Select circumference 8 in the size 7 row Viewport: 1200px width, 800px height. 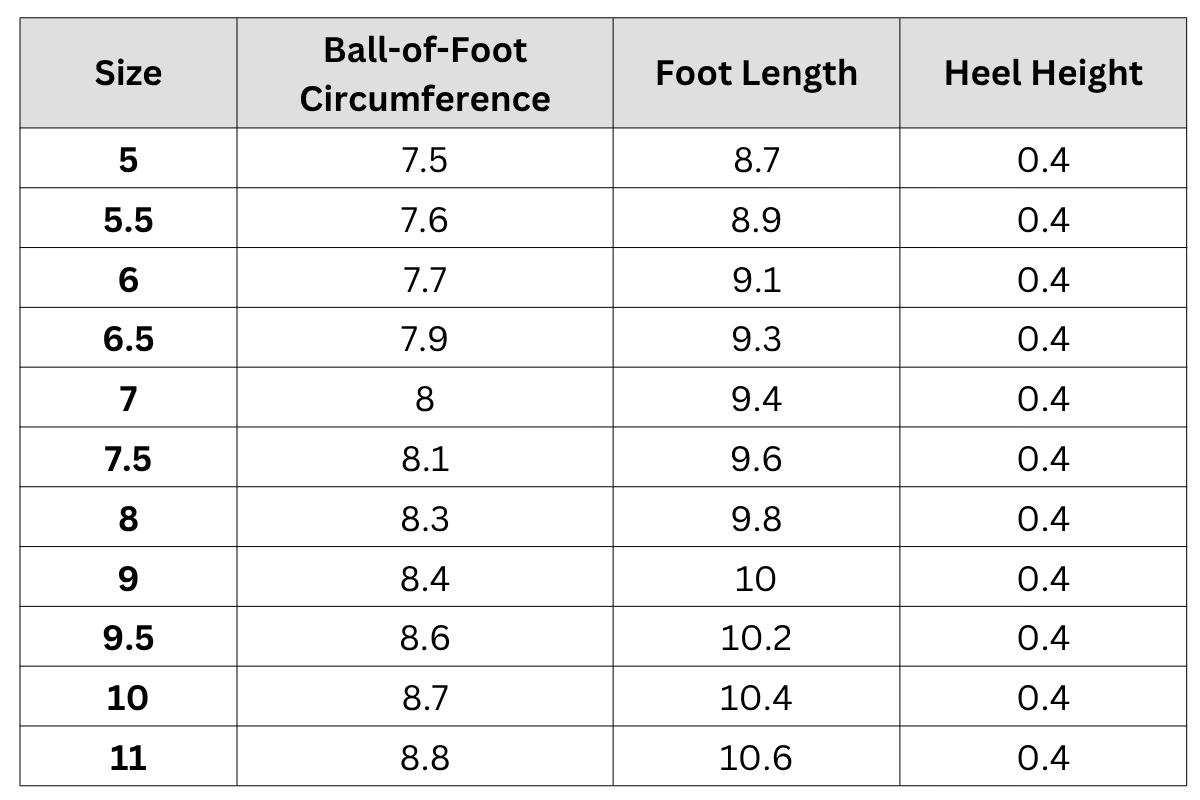425,400
